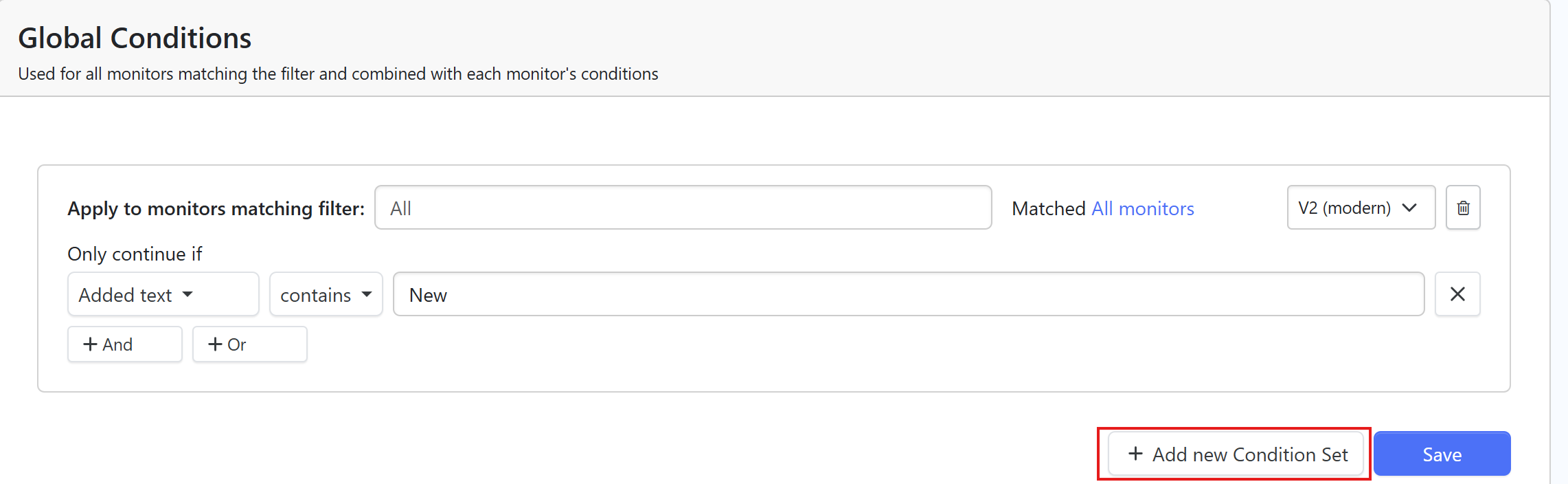The image size is (1568, 484).
Task: Click the caret arrow beside Added text
Action: 188,294
